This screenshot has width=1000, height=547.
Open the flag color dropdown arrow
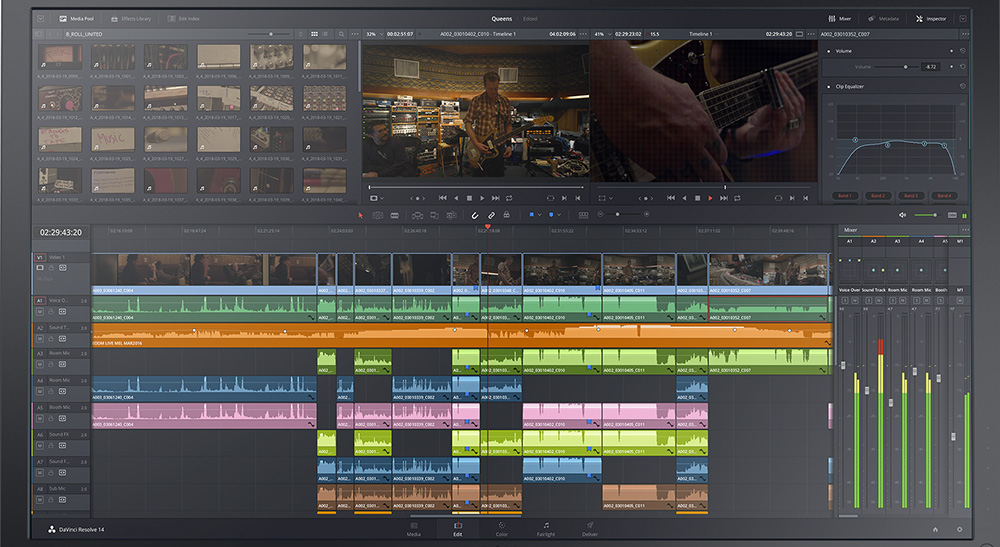(x=541, y=215)
